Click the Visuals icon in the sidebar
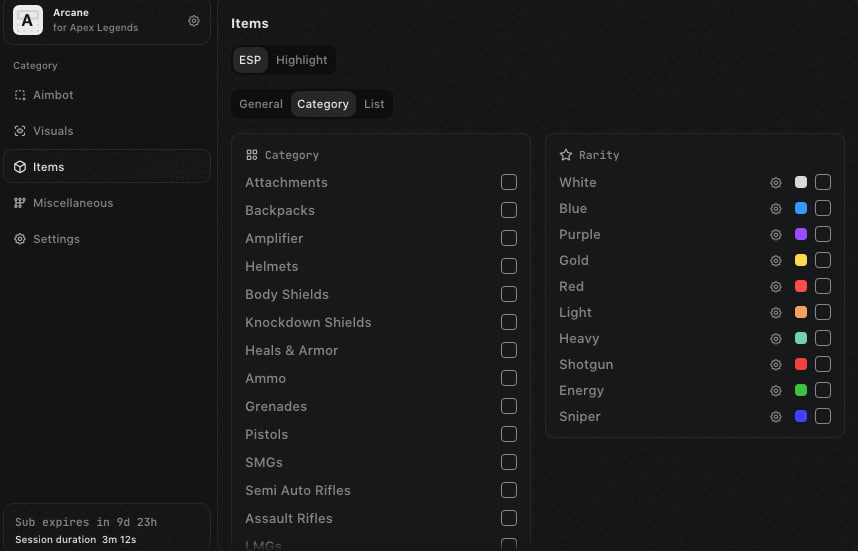The image size is (858, 551). click(x=20, y=131)
